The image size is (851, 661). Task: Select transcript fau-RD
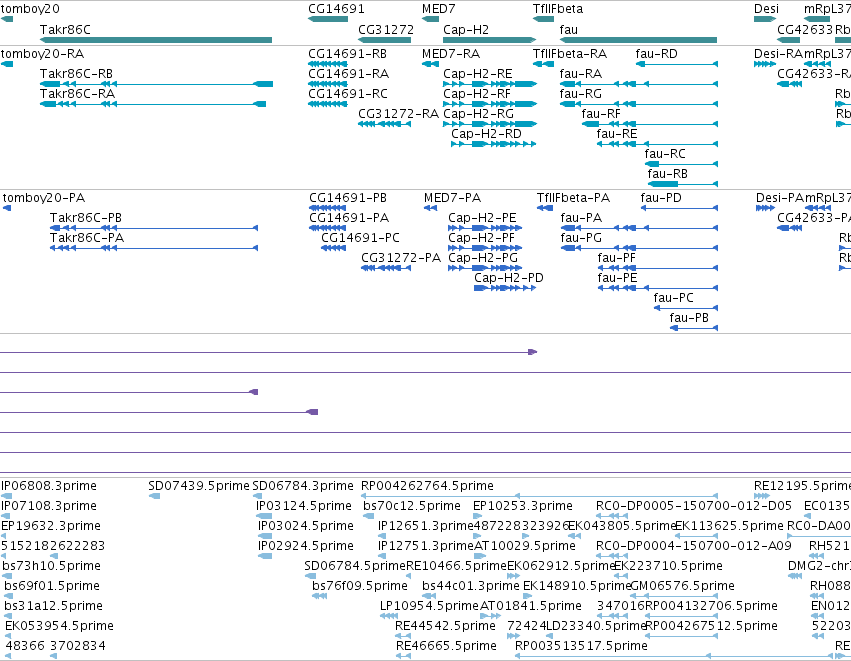[677, 64]
